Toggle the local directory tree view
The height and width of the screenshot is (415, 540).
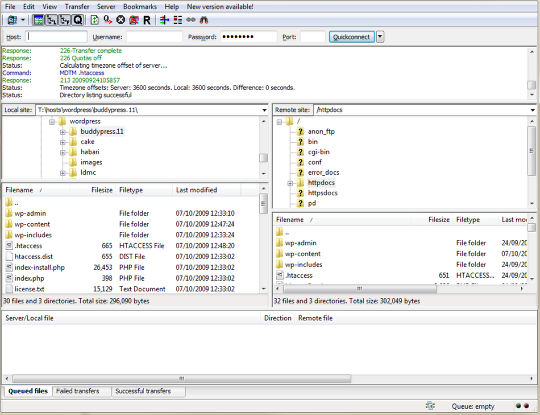pos(52,20)
